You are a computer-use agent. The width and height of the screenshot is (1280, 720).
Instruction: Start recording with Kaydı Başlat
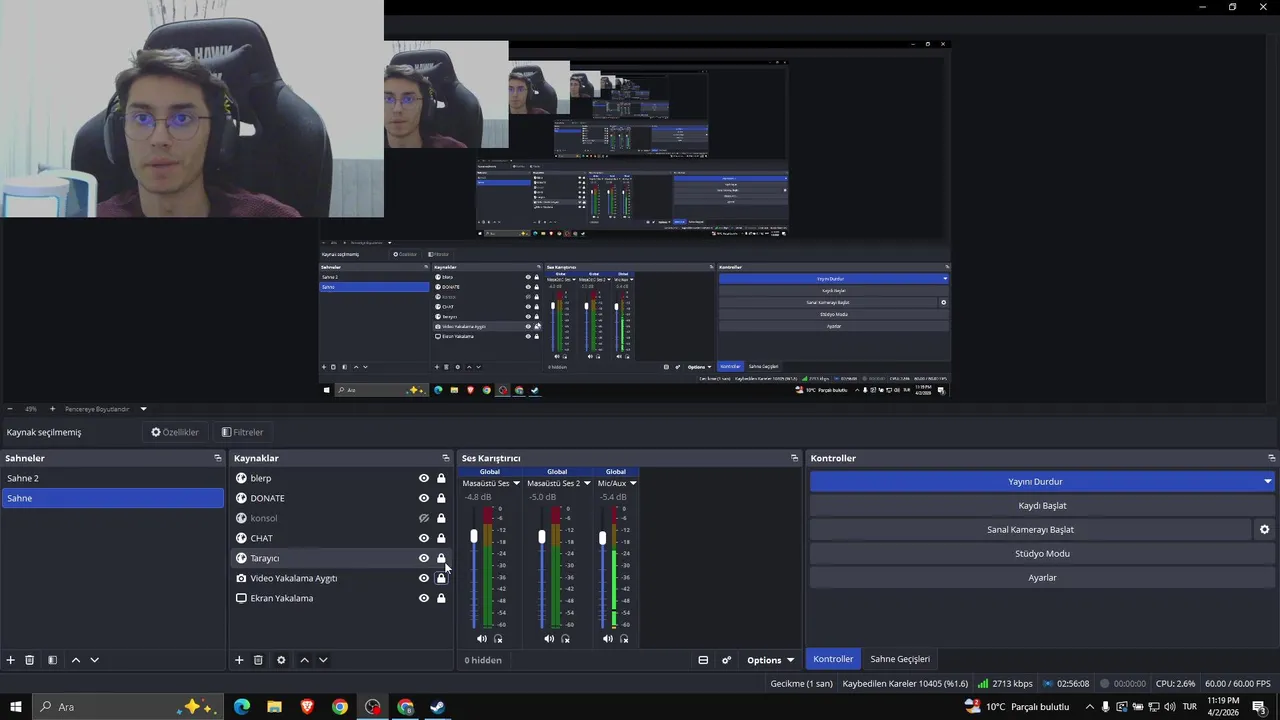(x=1042, y=506)
